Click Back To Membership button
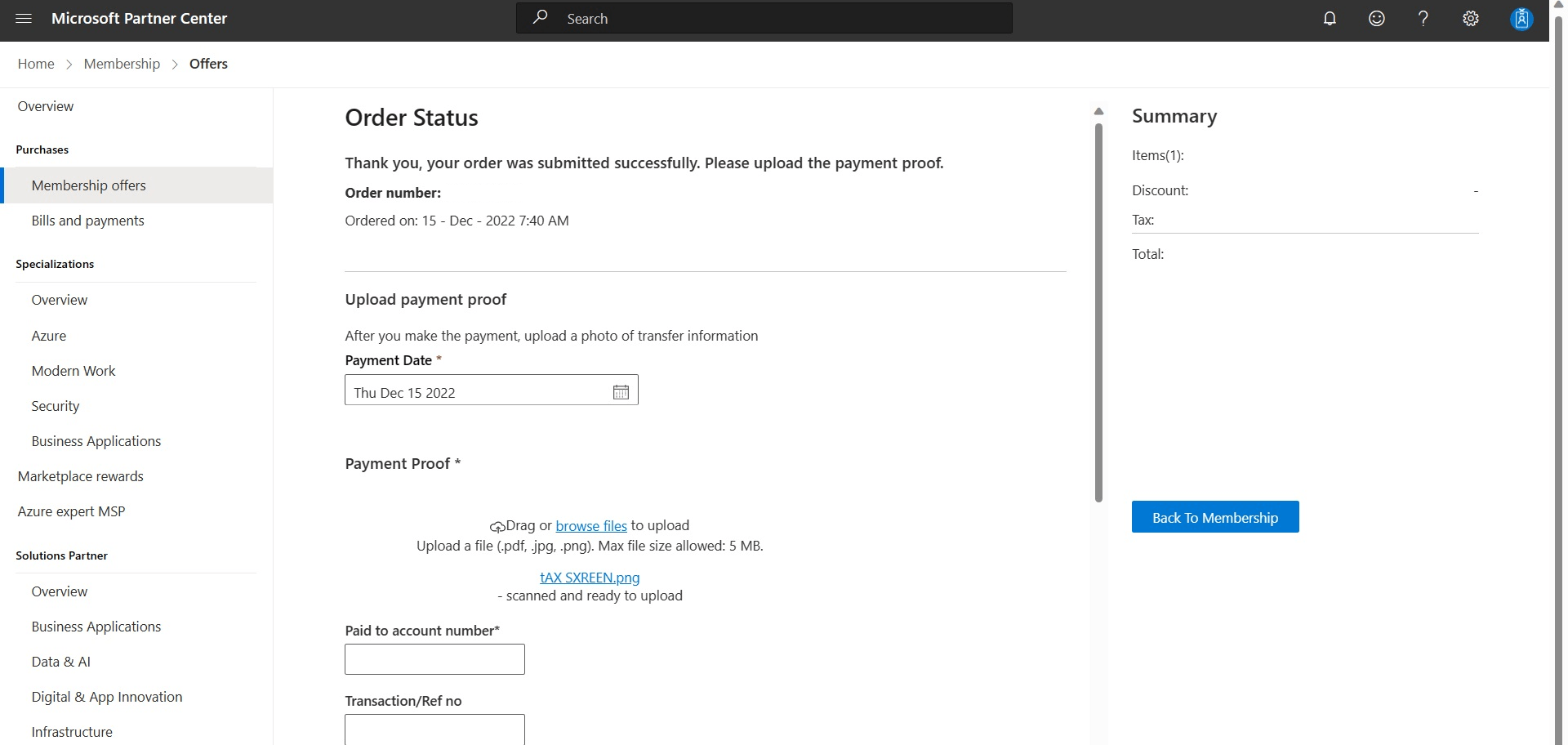Viewport: 1568px width, 745px height. point(1214,517)
